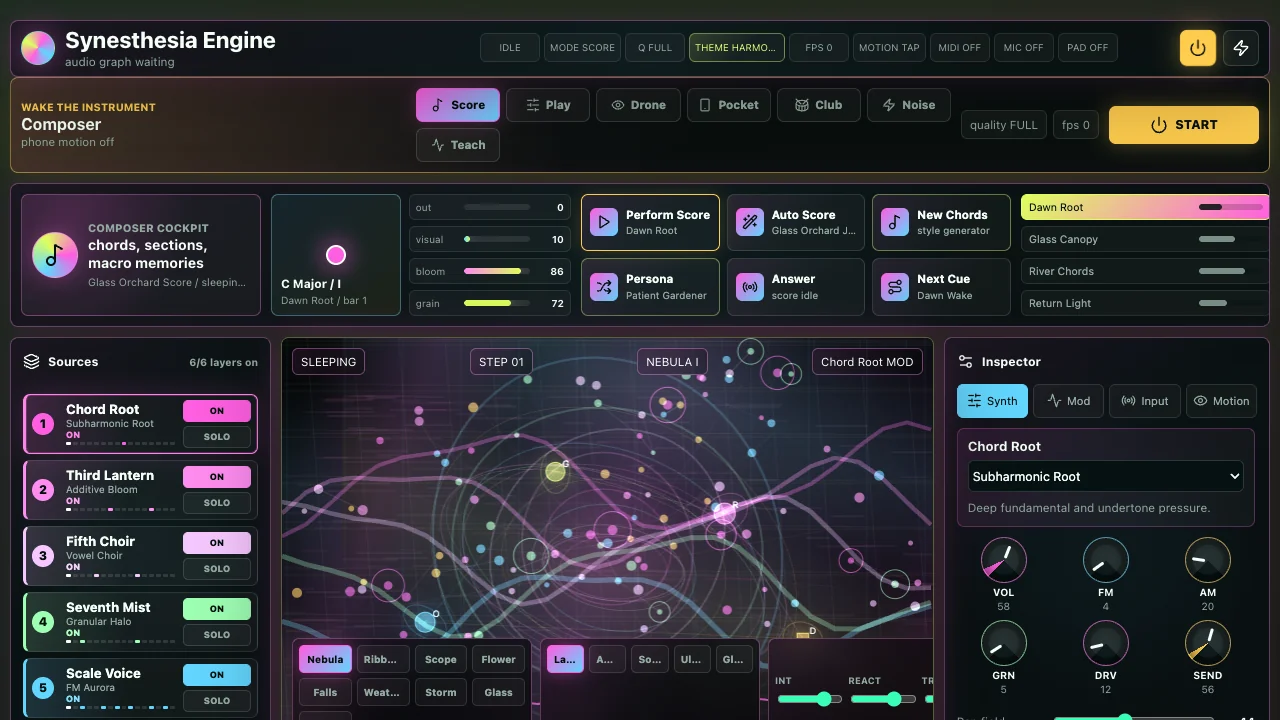Image resolution: width=1280 pixels, height=720 pixels.
Task: Select the Storm visual style button
Action: 440,692
